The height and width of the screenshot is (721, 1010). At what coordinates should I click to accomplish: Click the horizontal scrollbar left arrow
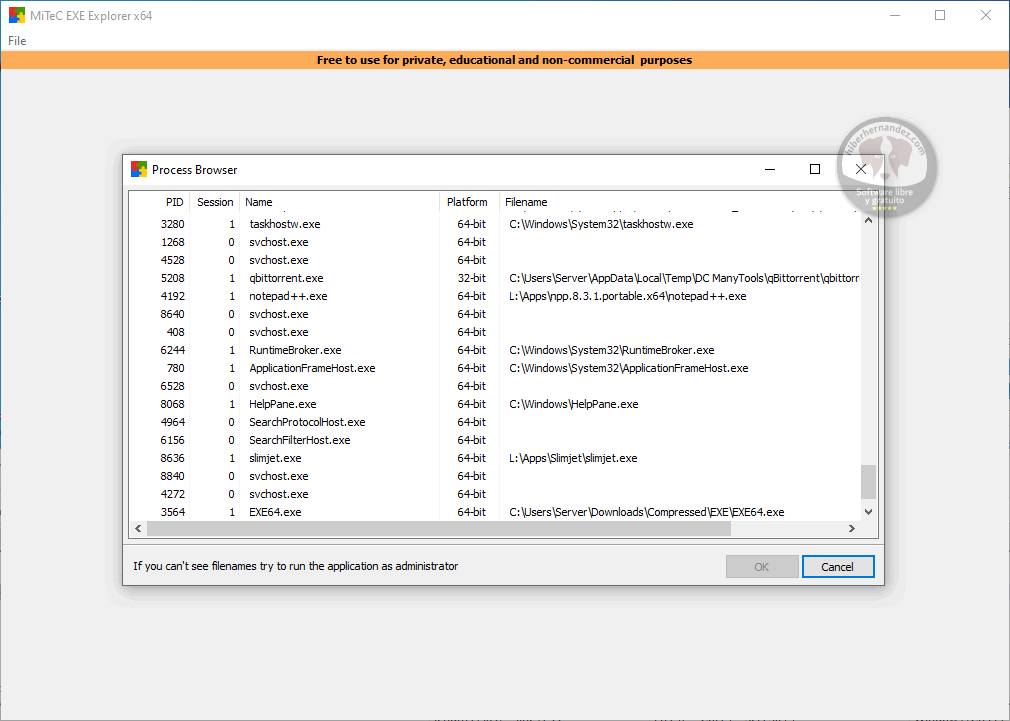click(x=138, y=528)
